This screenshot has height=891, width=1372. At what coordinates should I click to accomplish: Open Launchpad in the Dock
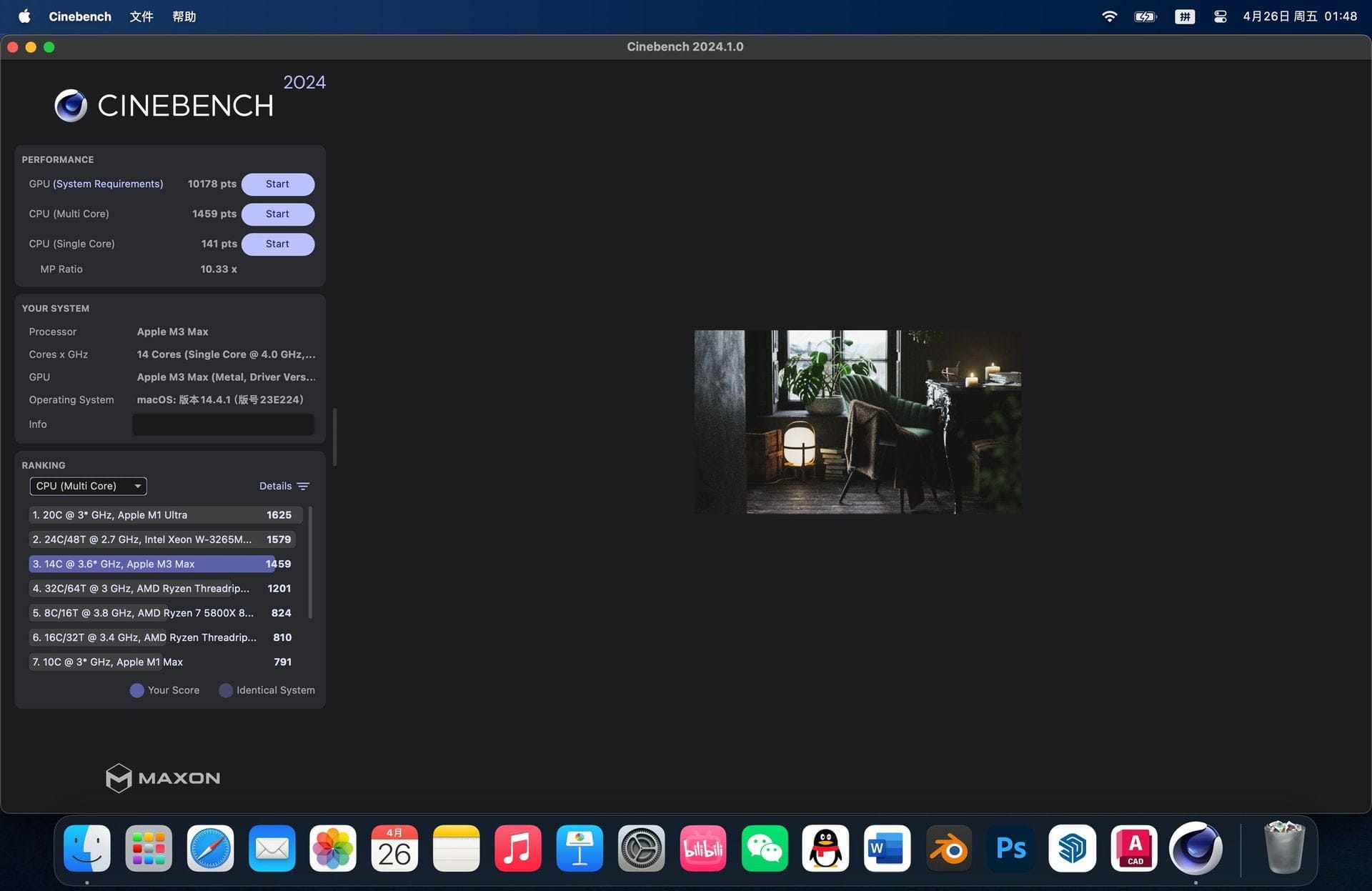[149, 848]
